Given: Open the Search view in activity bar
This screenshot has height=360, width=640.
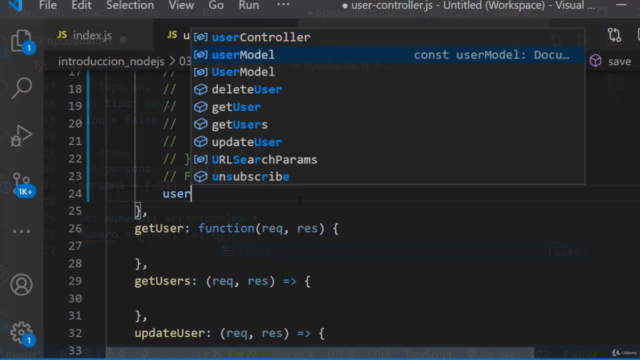Looking at the screenshot, I should tap(21, 88).
